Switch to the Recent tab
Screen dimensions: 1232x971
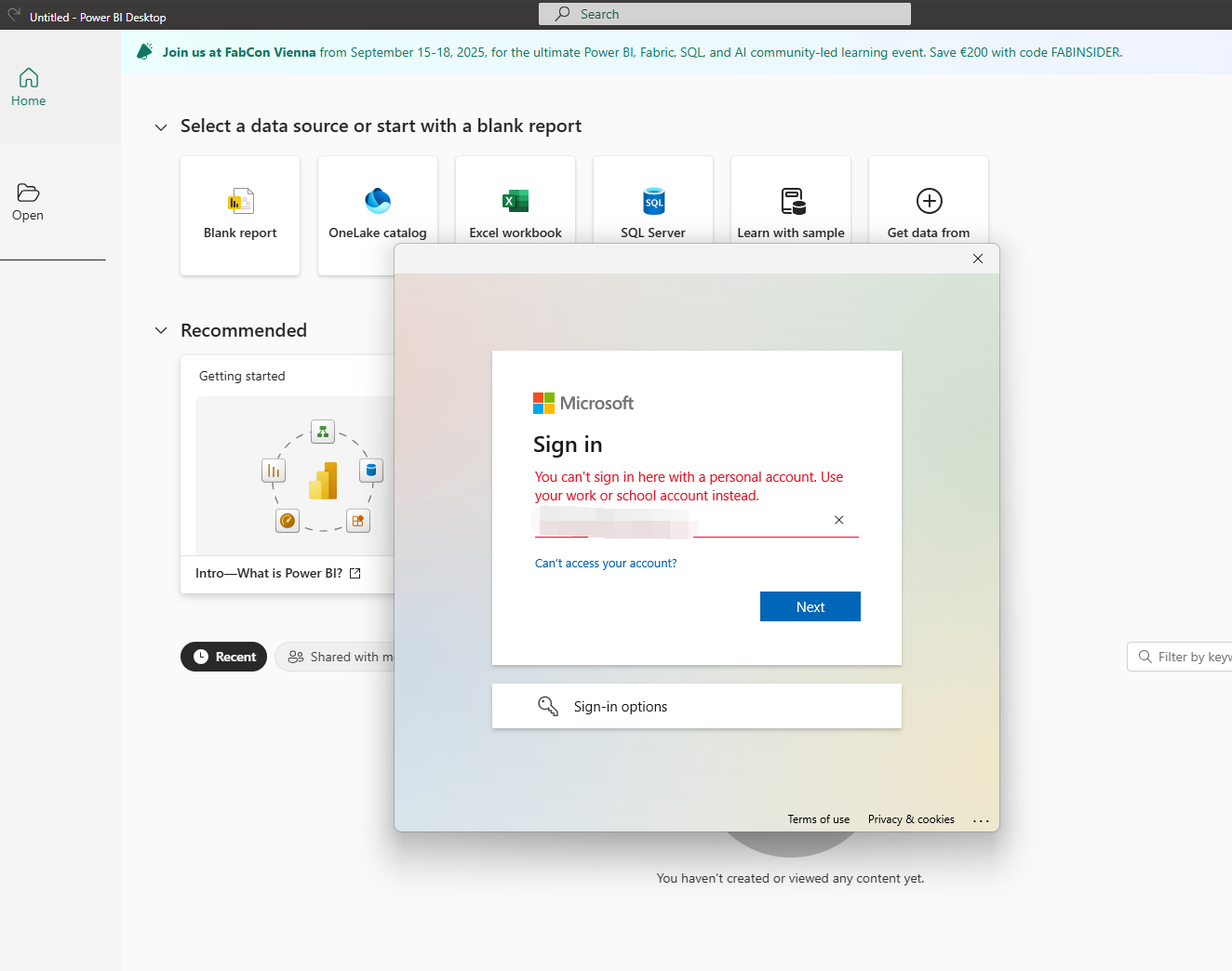[x=224, y=657]
